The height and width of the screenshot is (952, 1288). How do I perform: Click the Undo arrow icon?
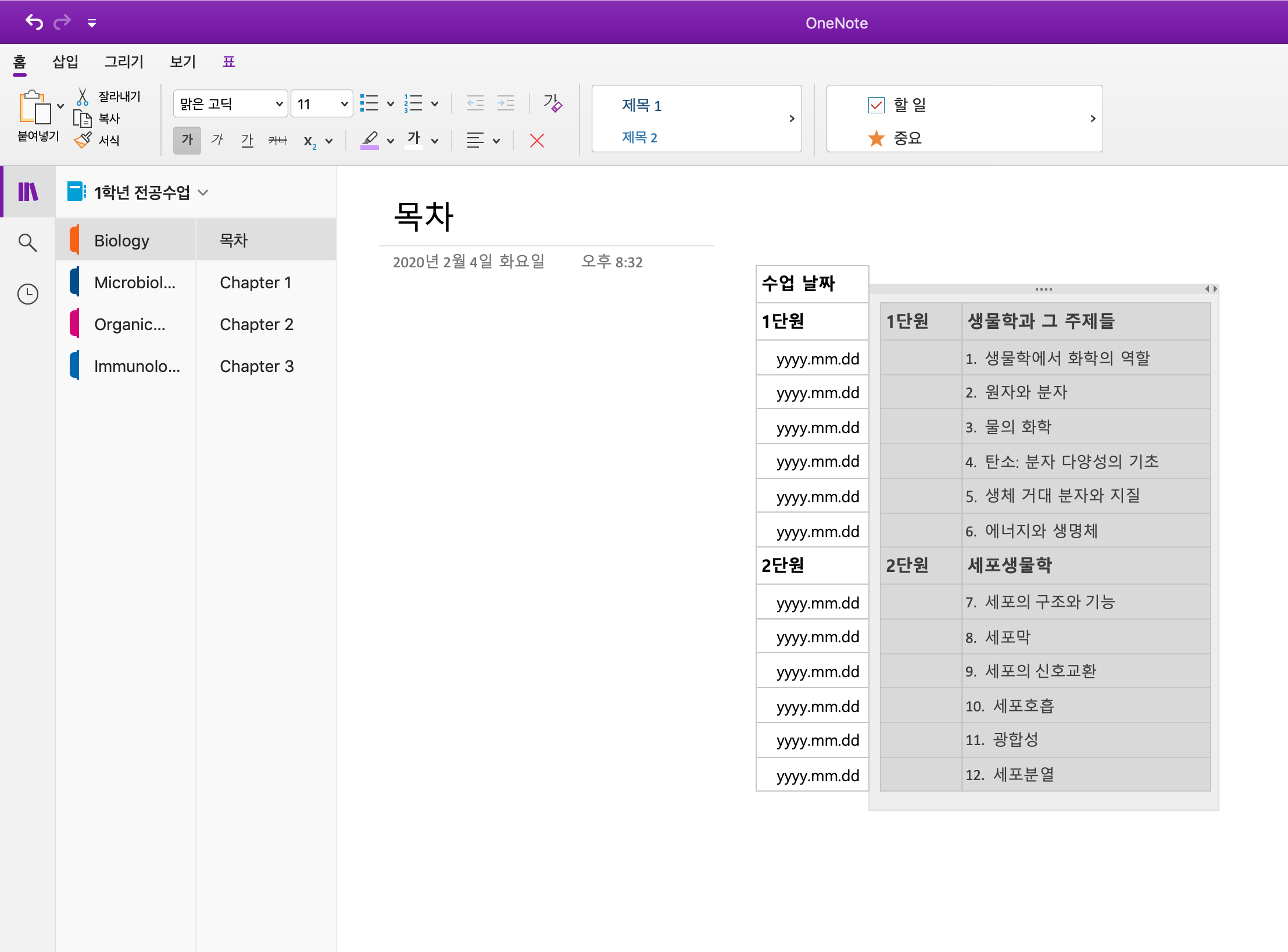34,23
